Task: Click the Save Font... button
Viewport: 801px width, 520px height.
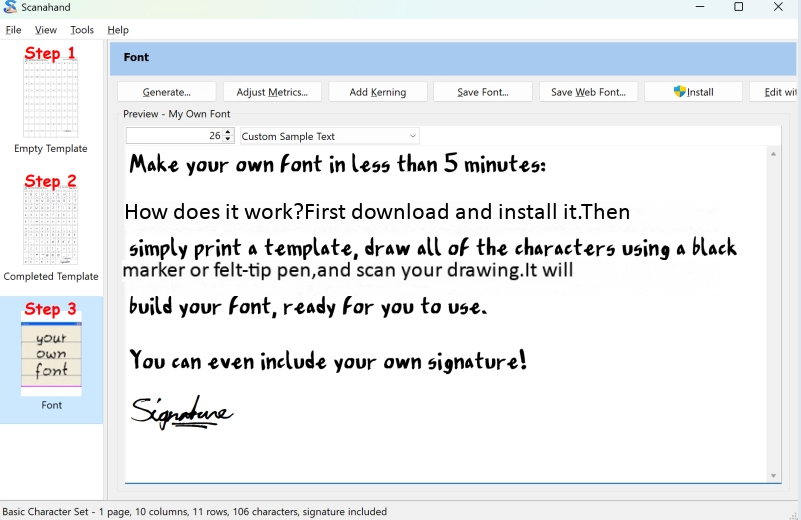Action: (x=482, y=92)
